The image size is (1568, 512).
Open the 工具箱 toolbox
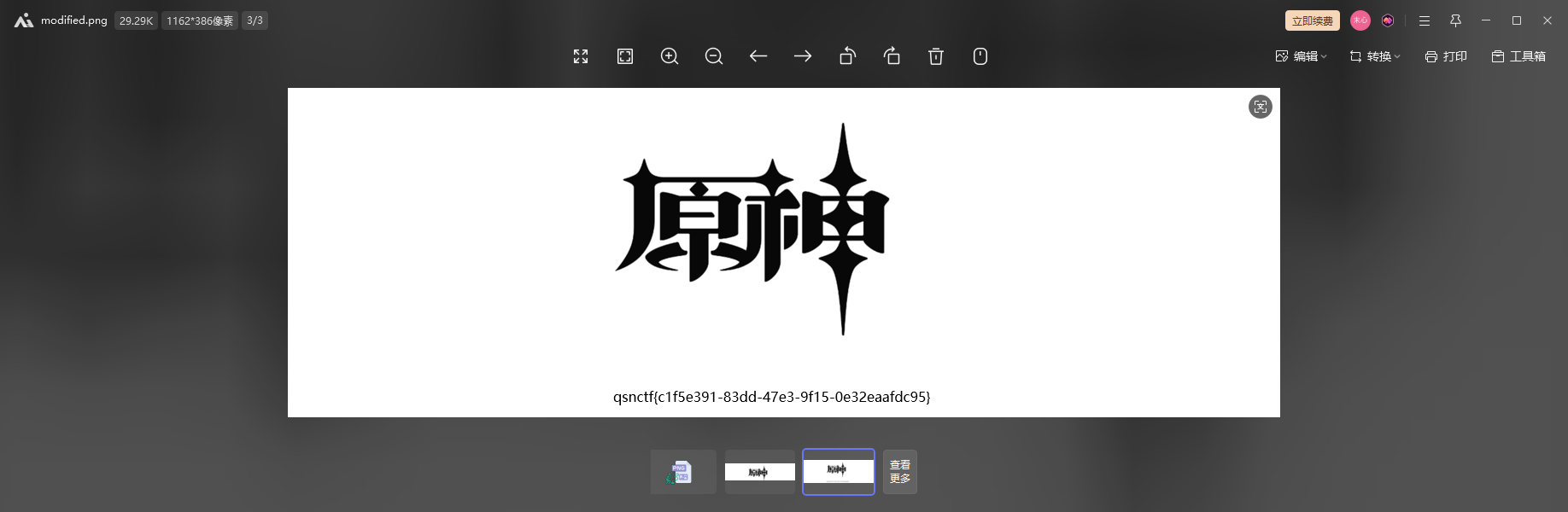[x=1518, y=56]
